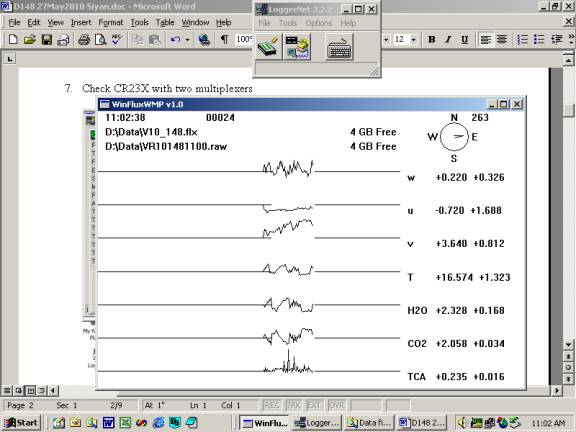Image resolution: width=576 pixels, height=432 pixels.
Task: Click the Undo arrow icon
Action: click(x=176, y=39)
